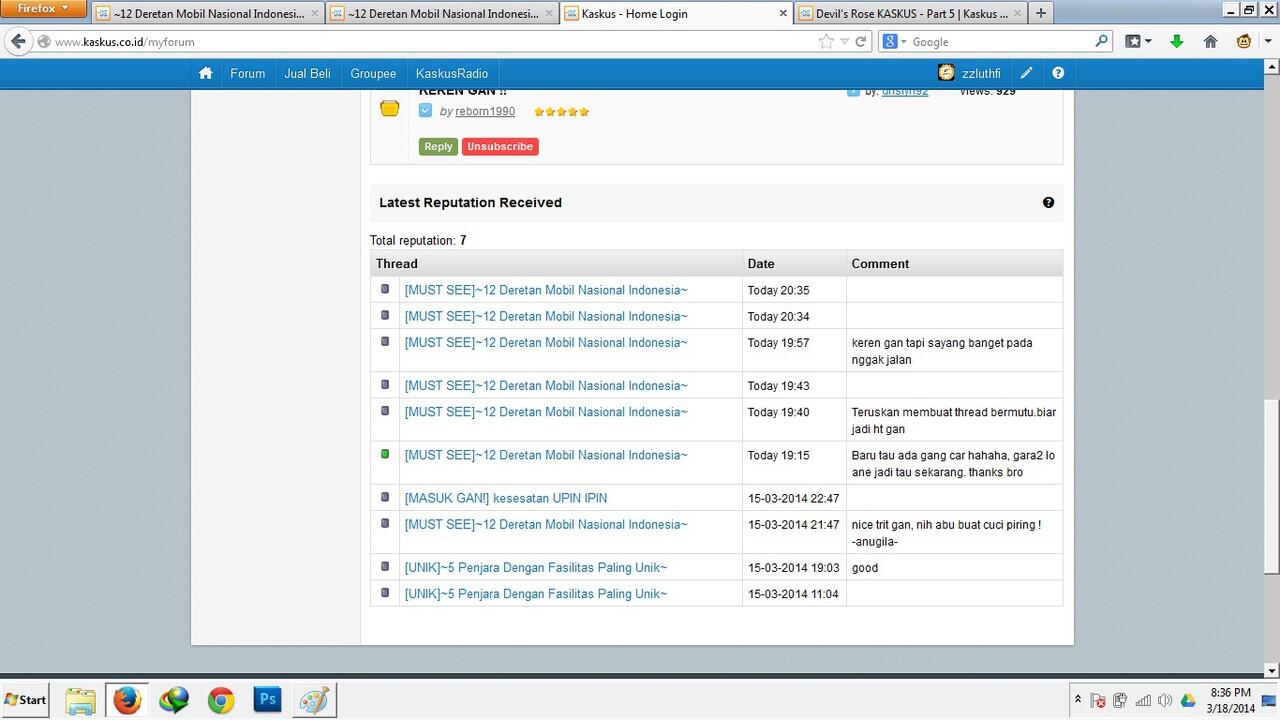This screenshot has height=720, width=1280.
Task: Click green reputation square for Today 19:15
Action: pos(385,454)
